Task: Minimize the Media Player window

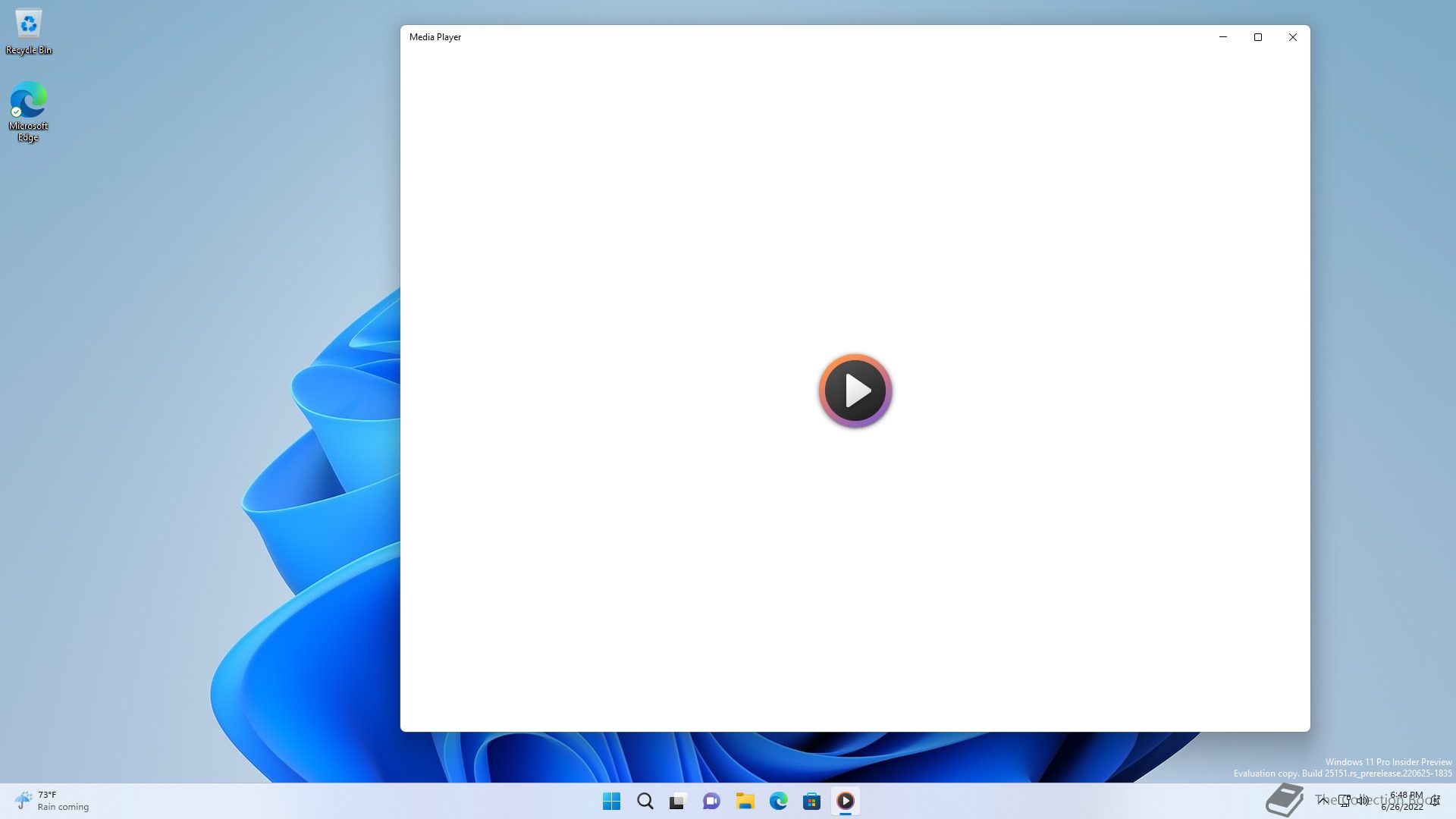Action: (x=1223, y=37)
